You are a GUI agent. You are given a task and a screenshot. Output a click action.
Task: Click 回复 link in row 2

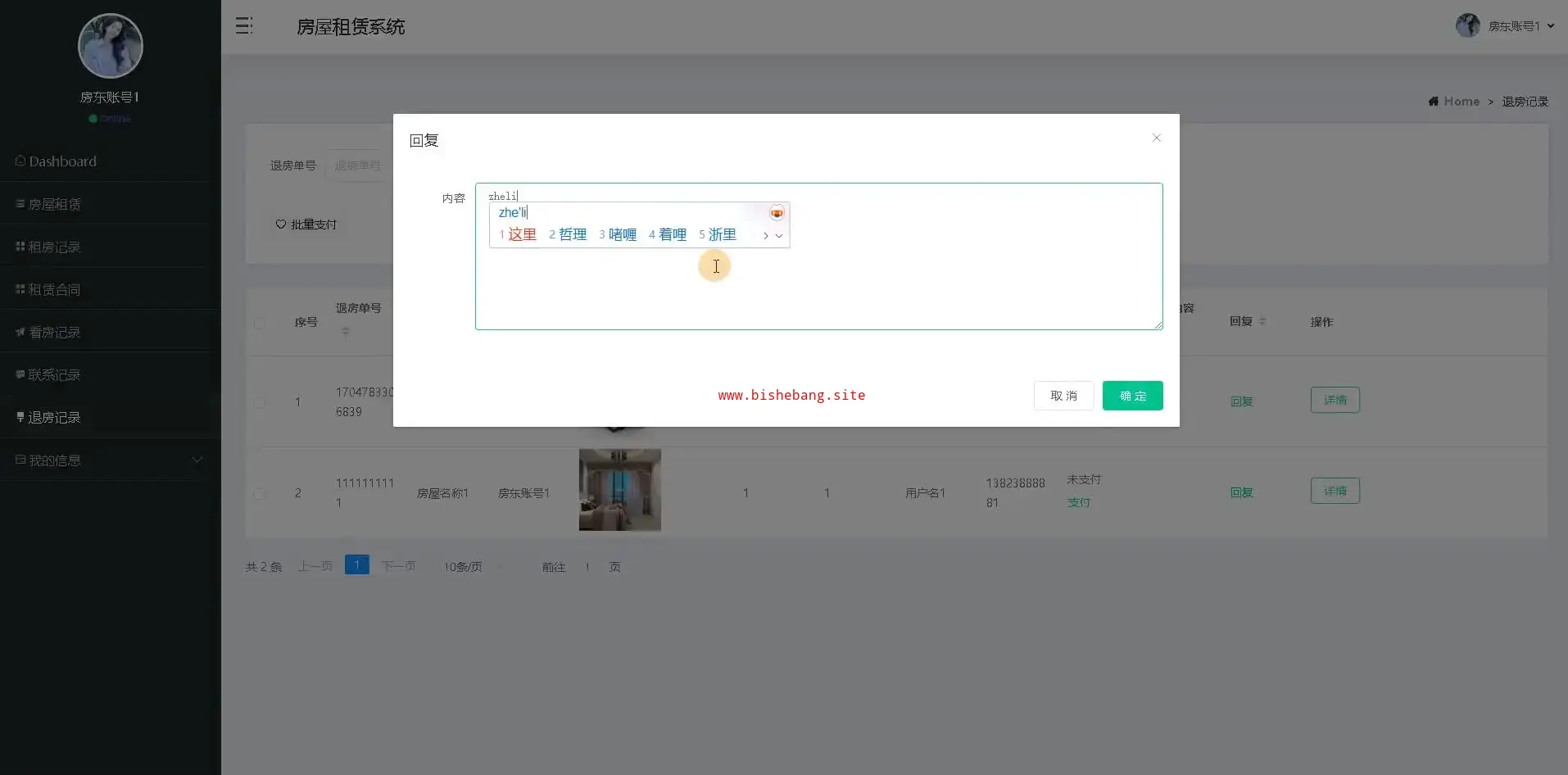click(x=1241, y=492)
